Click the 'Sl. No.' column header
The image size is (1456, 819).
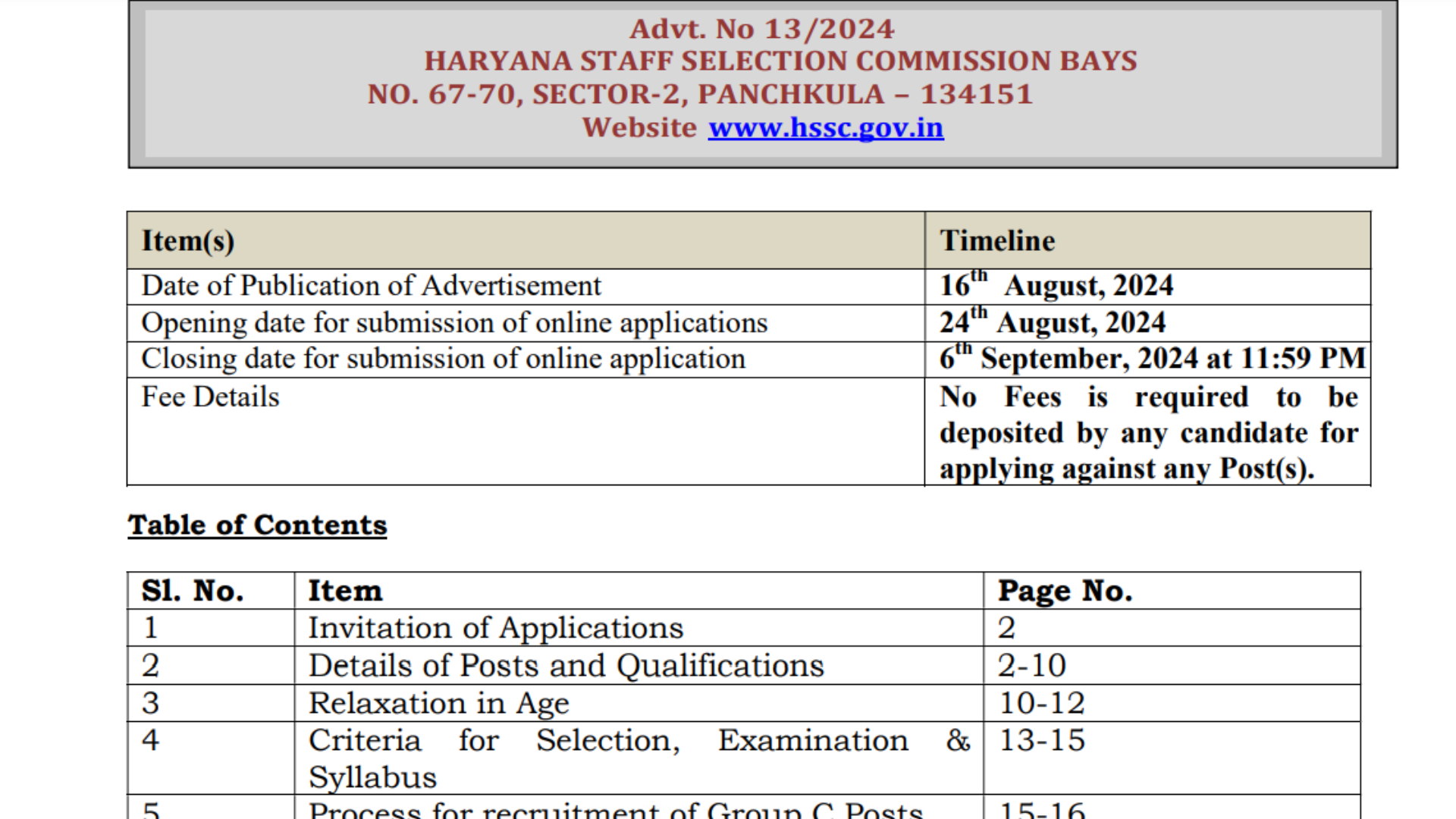(193, 591)
